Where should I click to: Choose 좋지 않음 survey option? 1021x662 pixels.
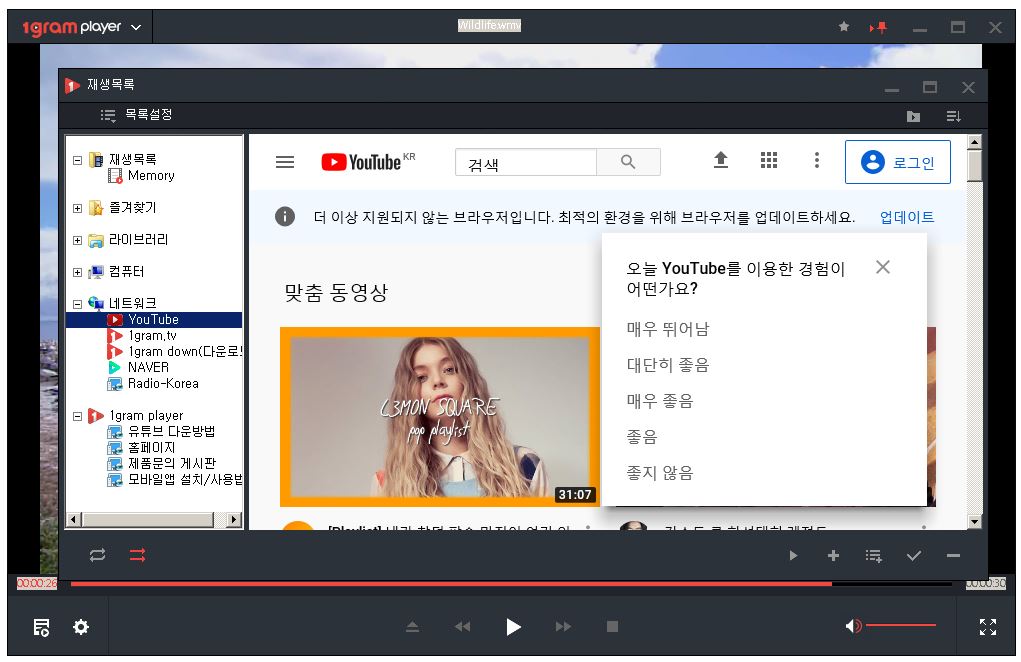660,473
